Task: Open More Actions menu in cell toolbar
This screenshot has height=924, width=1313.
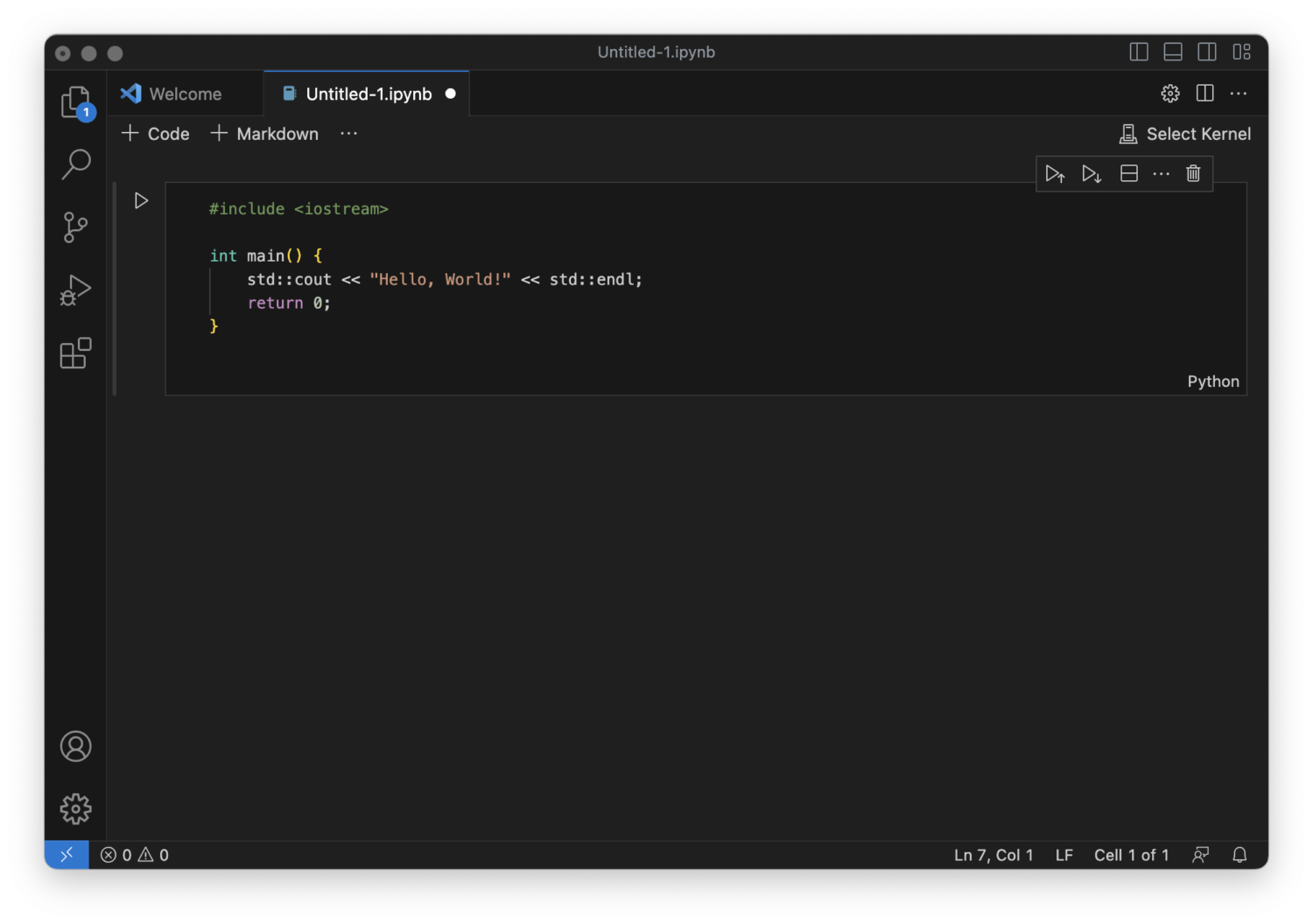Action: [1161, 173]
